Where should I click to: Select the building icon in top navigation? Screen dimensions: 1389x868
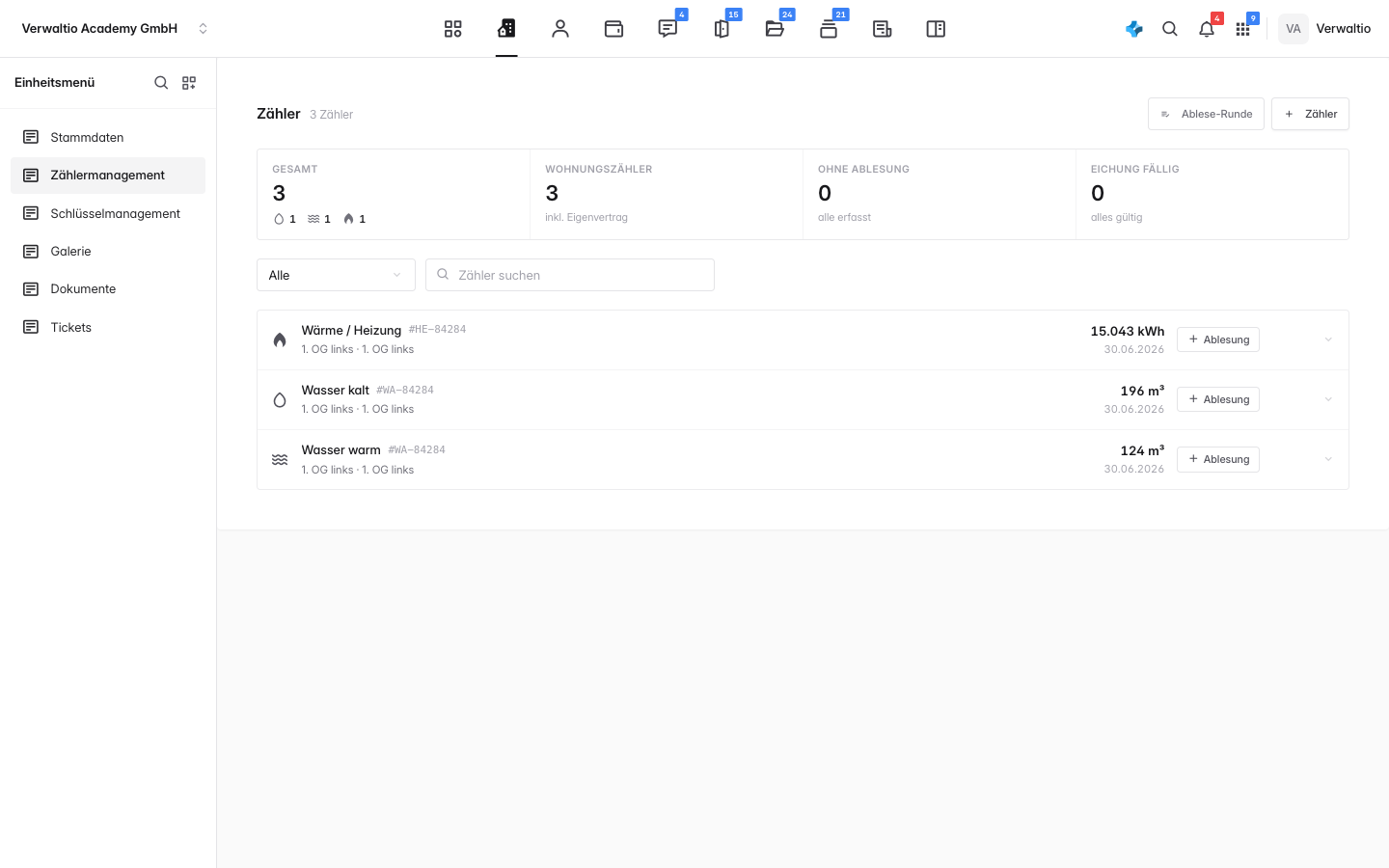(x=506, y=29)
